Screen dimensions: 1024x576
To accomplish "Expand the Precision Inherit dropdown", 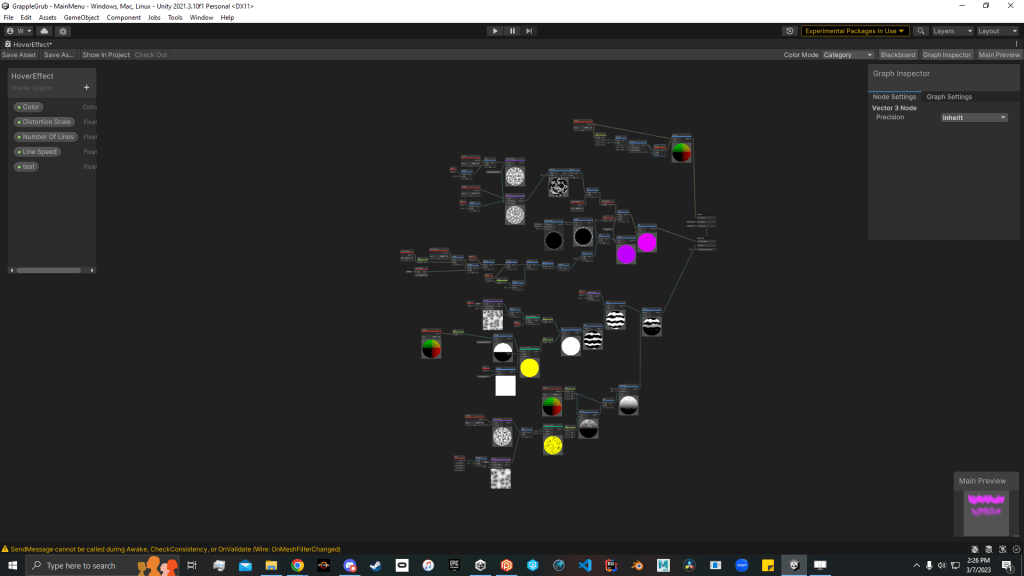I will coord(973,117).
